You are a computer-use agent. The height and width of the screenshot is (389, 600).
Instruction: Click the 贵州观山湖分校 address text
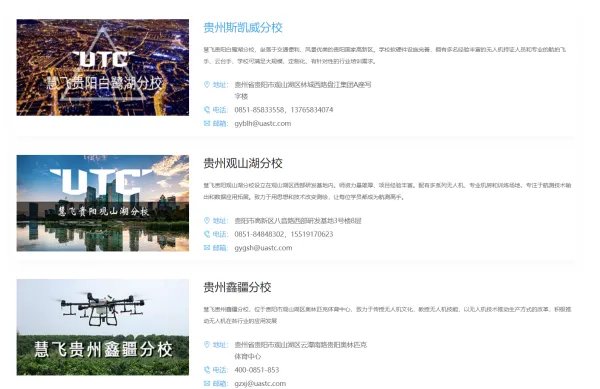point(298,221)
